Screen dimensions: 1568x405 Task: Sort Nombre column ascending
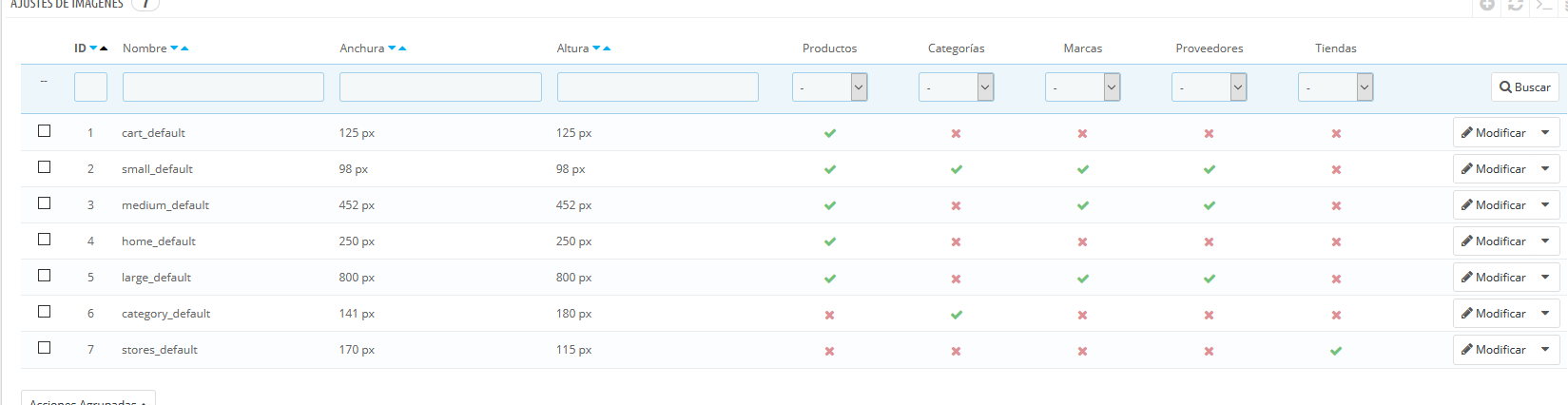[x=185, y=48]
